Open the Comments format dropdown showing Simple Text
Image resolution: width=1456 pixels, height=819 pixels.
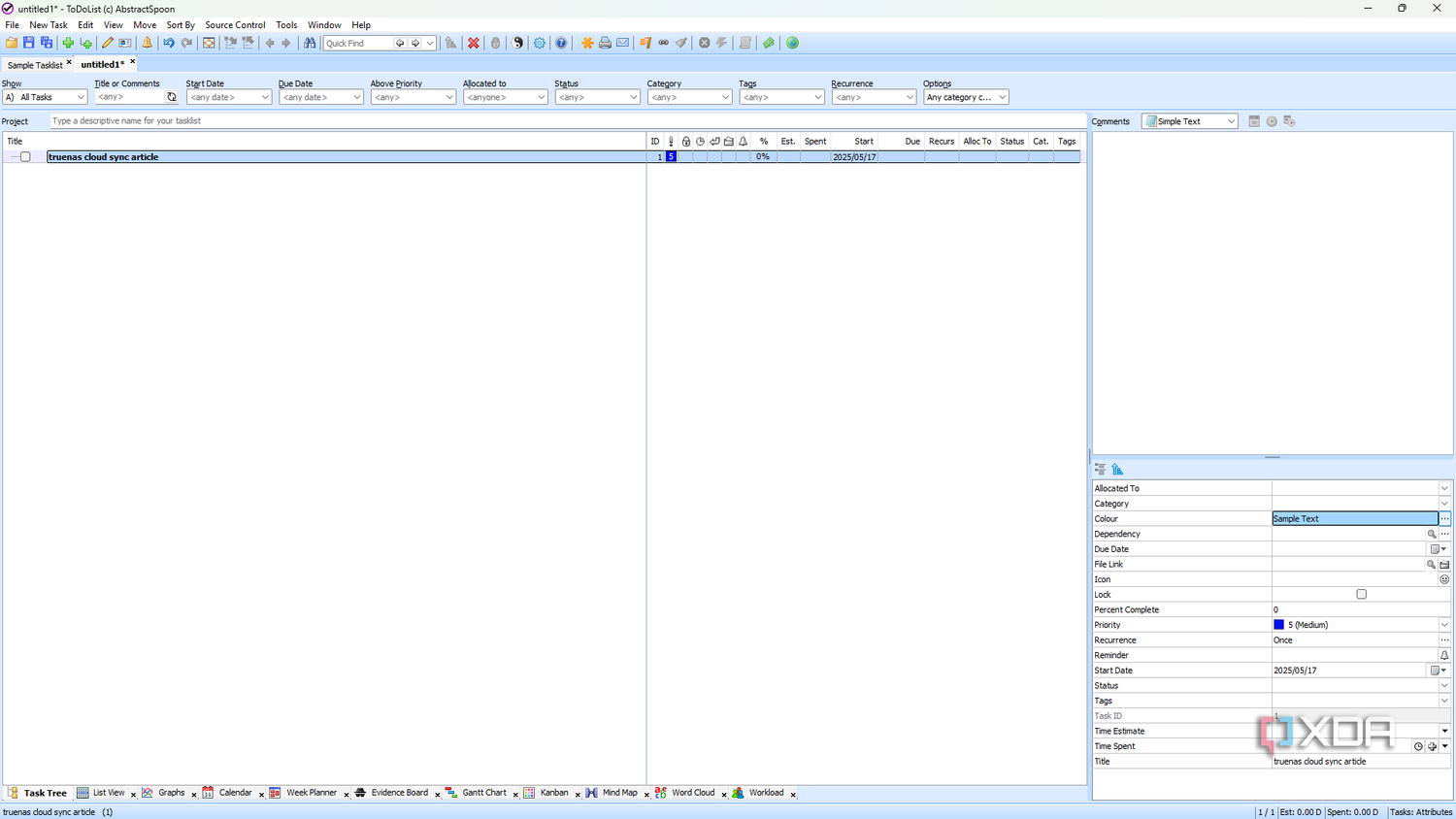pos(1189,121)
